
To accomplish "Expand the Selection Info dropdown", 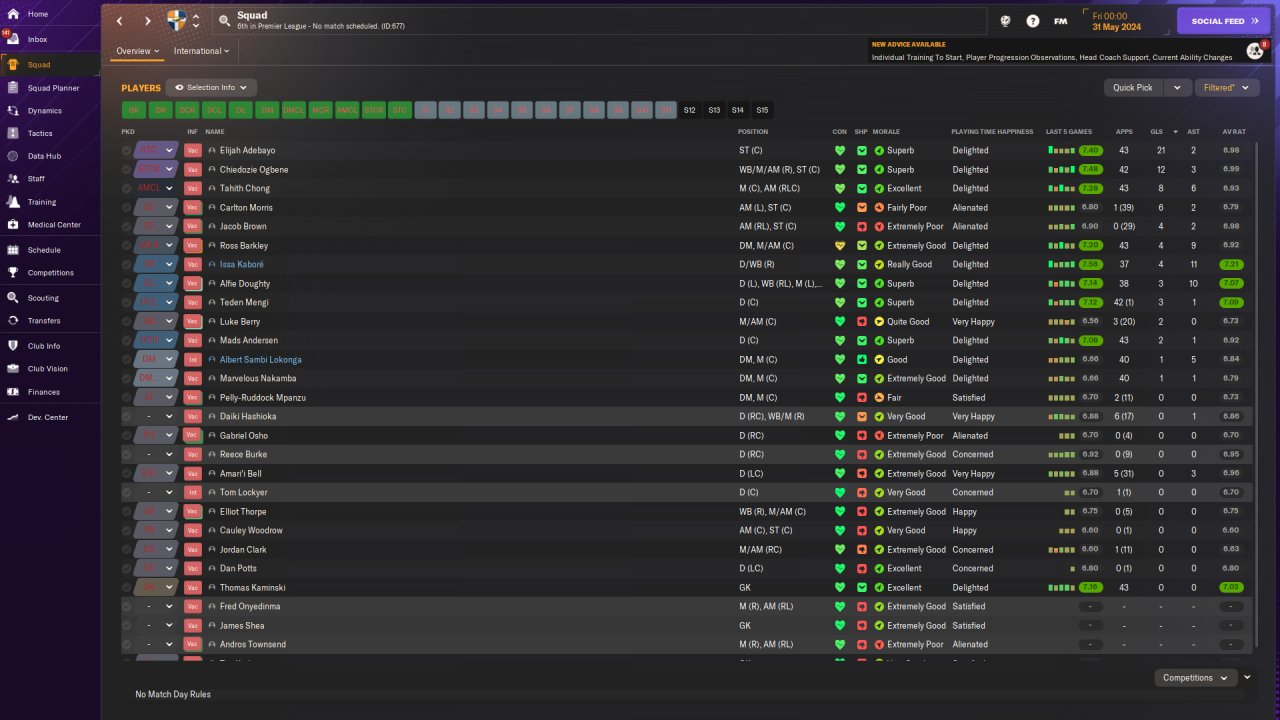I will tap(211, 88).
